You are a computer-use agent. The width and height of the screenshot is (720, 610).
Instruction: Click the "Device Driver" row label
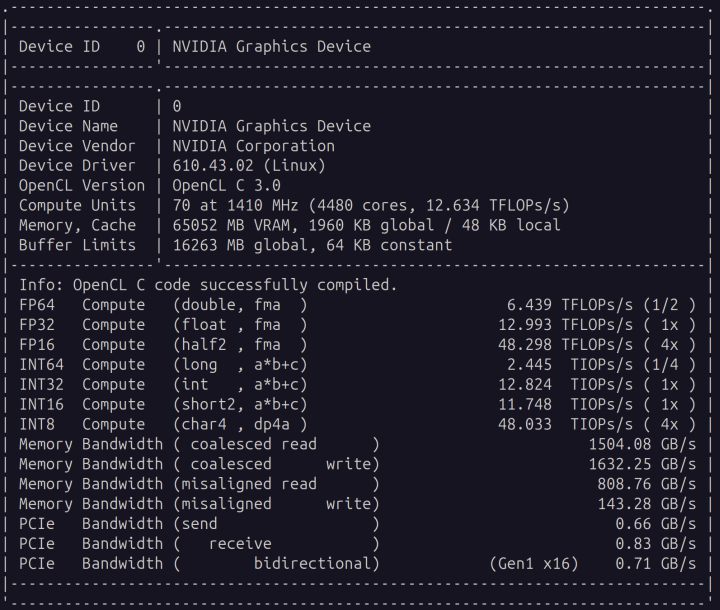77,165
